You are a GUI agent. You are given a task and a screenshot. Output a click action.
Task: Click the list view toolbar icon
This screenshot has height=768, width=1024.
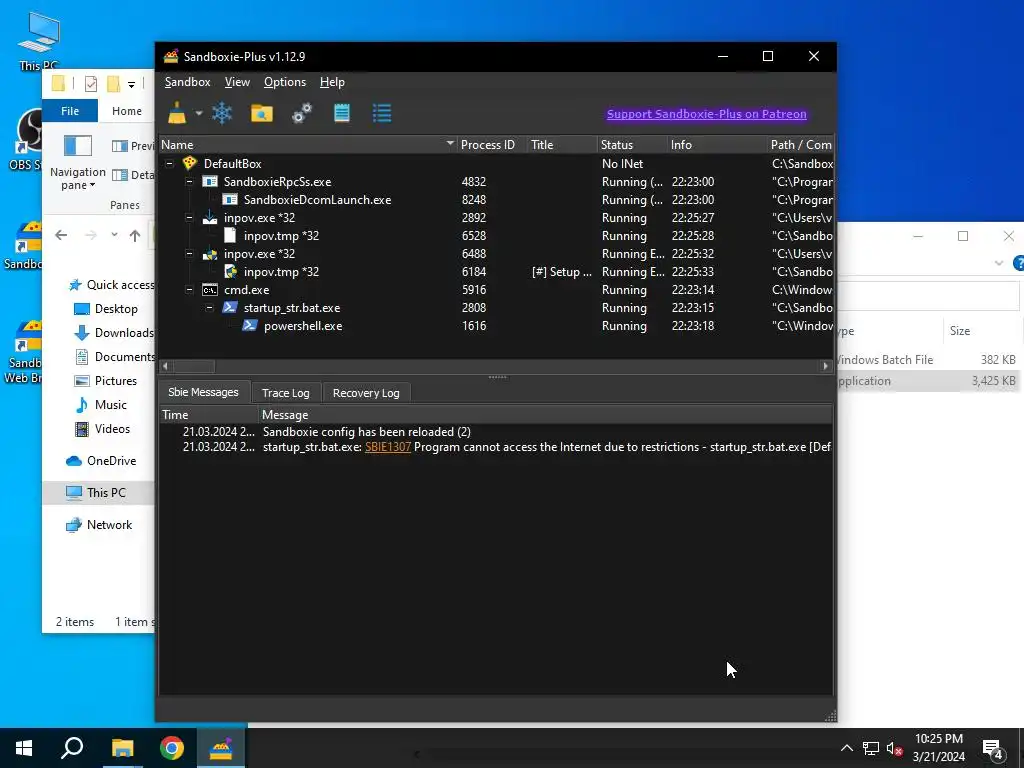[x=381, y=113]
